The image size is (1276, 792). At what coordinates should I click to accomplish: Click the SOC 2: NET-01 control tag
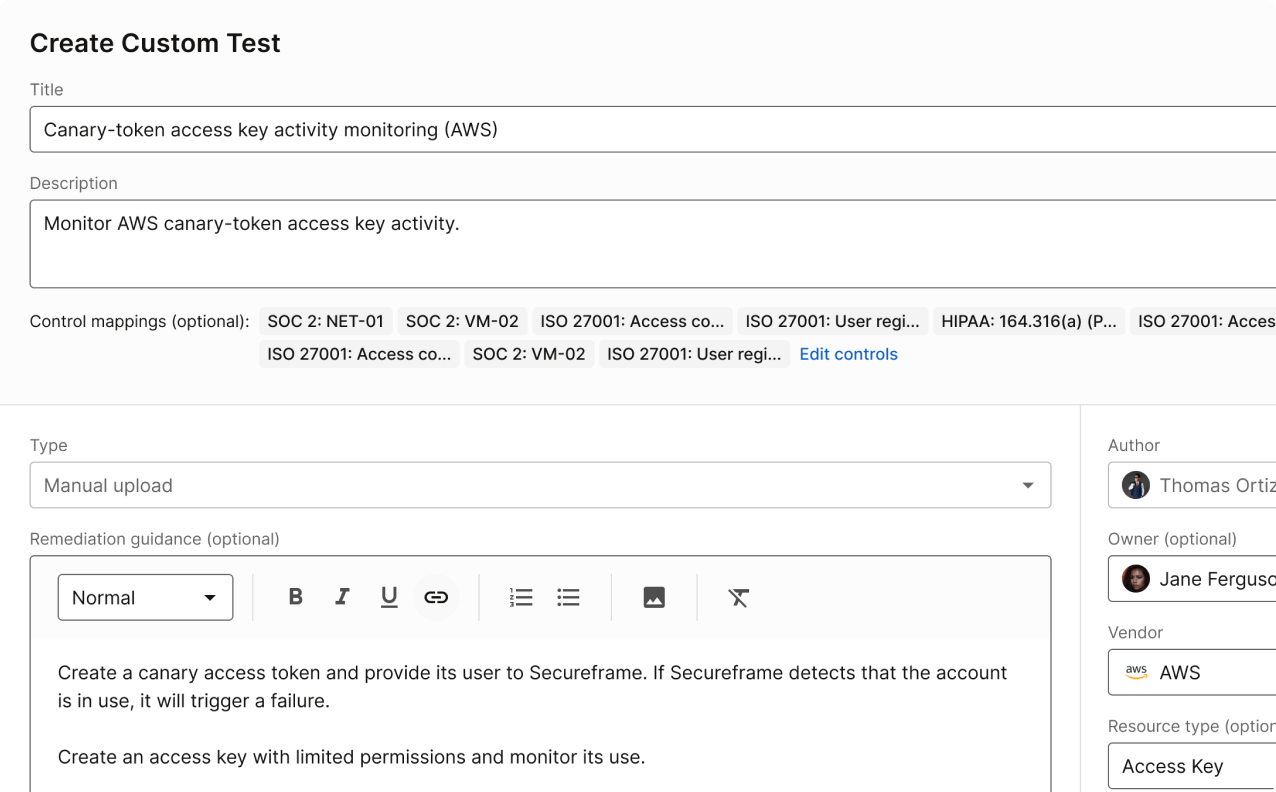pos(326,321)
